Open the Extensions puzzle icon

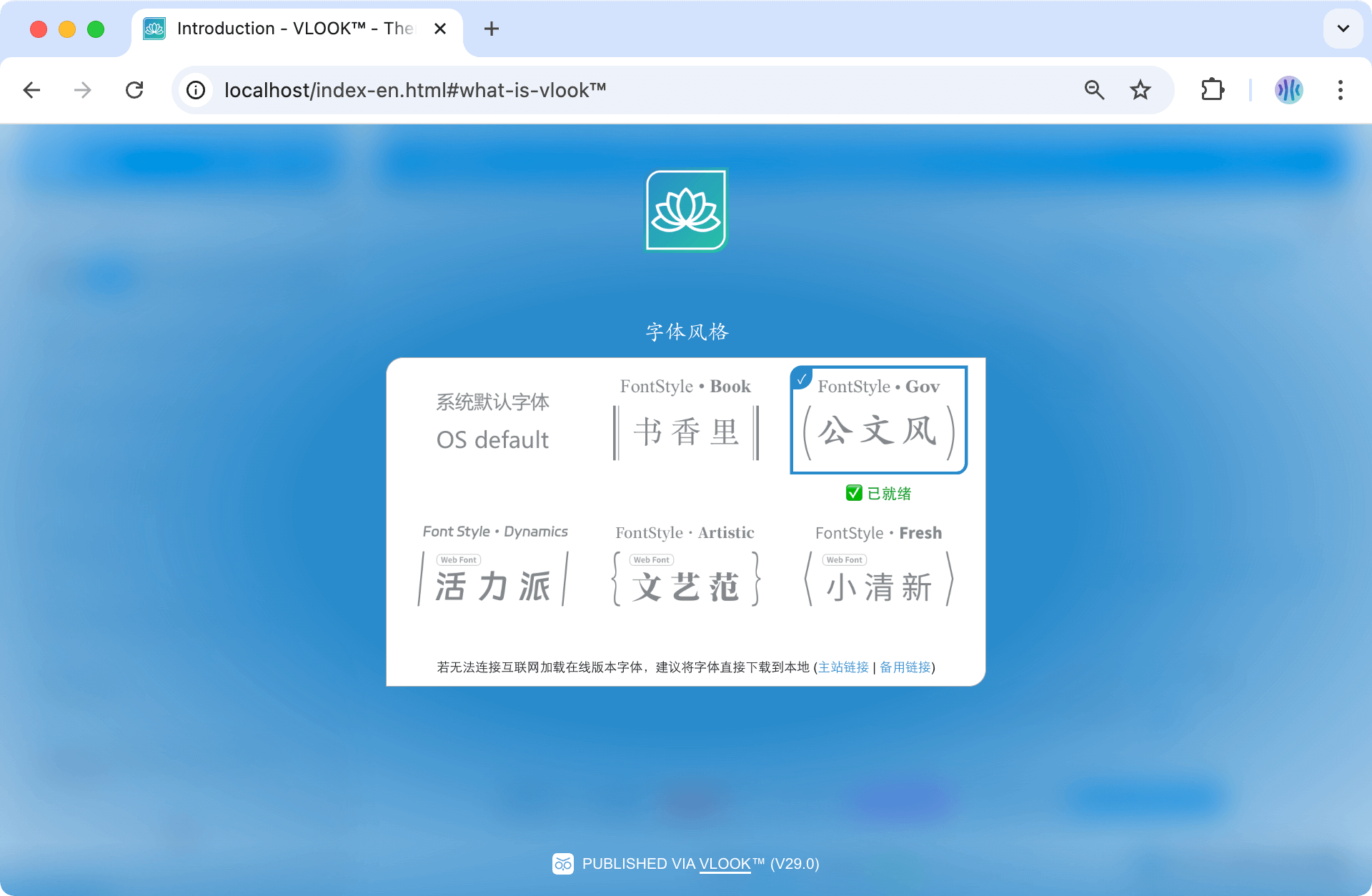(x=1213, y=90)
